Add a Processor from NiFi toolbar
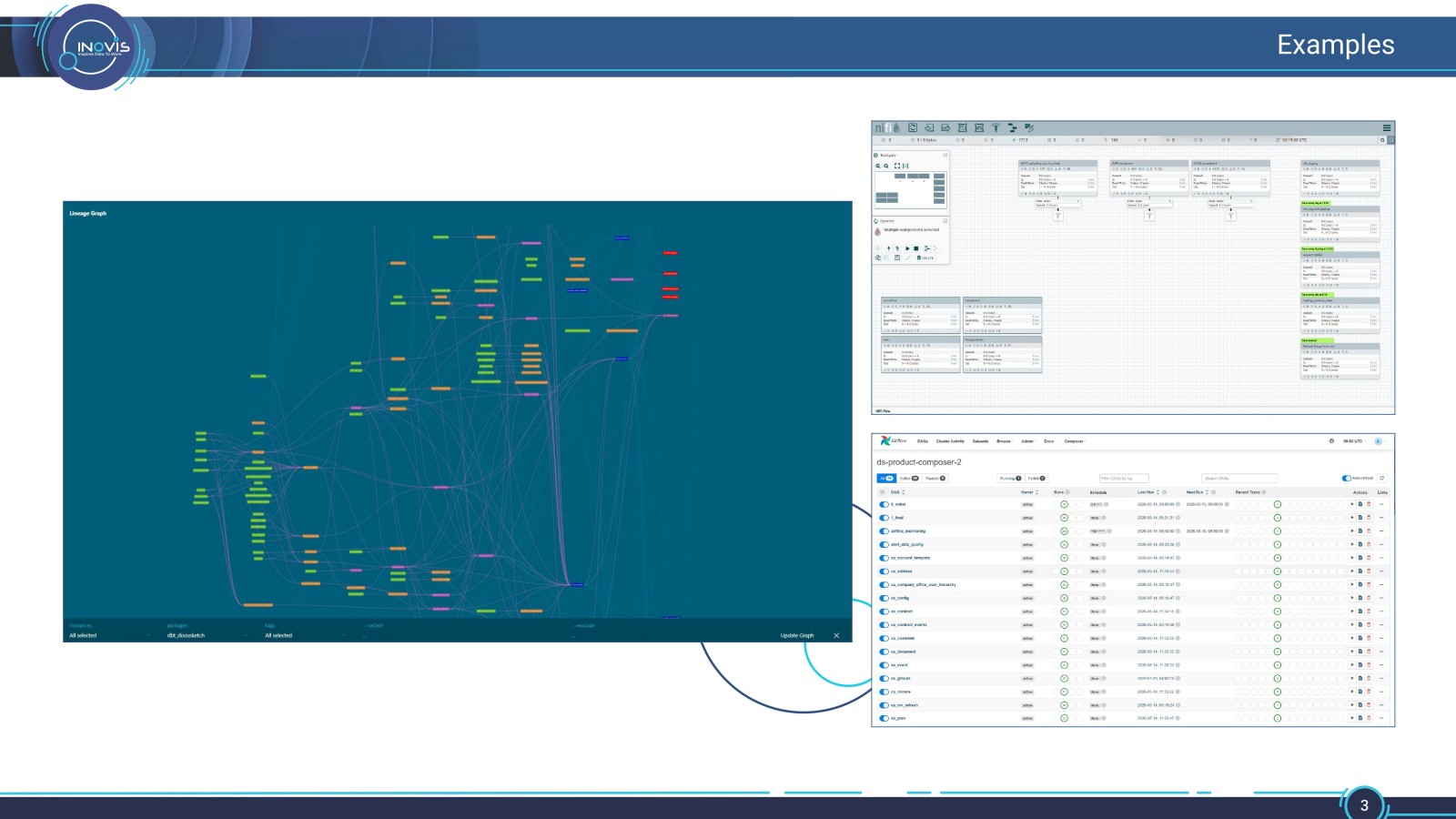This screenshot has height=819, width=1456. tap(913, 127)
